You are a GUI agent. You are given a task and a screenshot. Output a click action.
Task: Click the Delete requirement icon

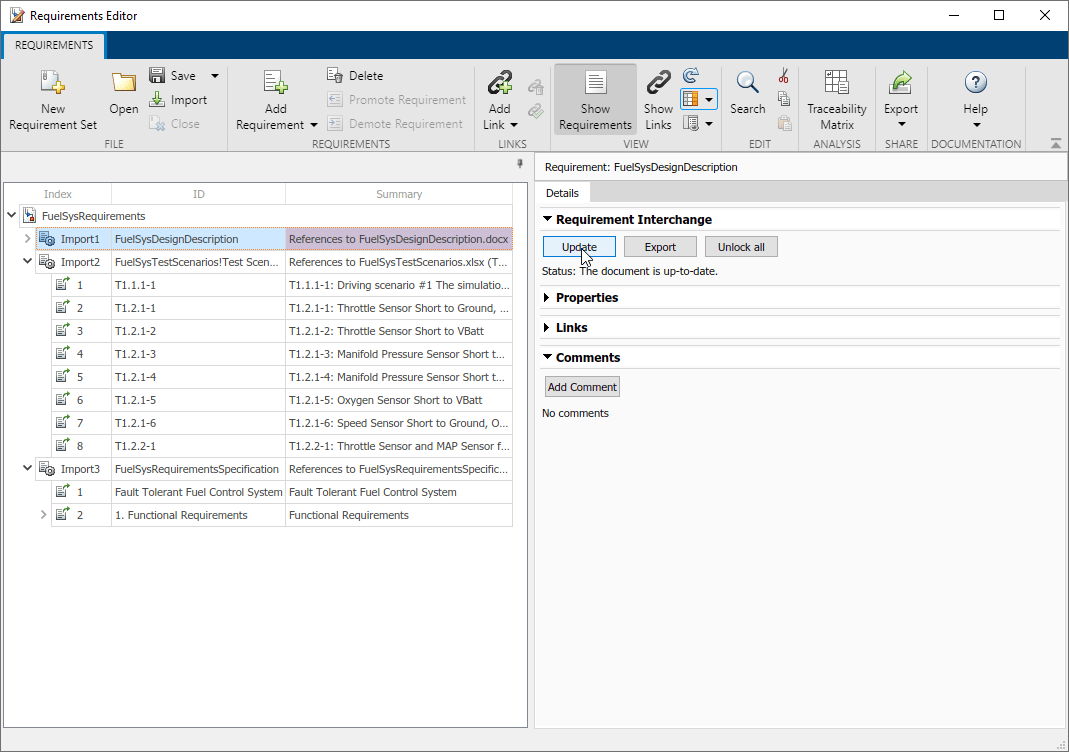pyautogui.click(x=336, y=76)
